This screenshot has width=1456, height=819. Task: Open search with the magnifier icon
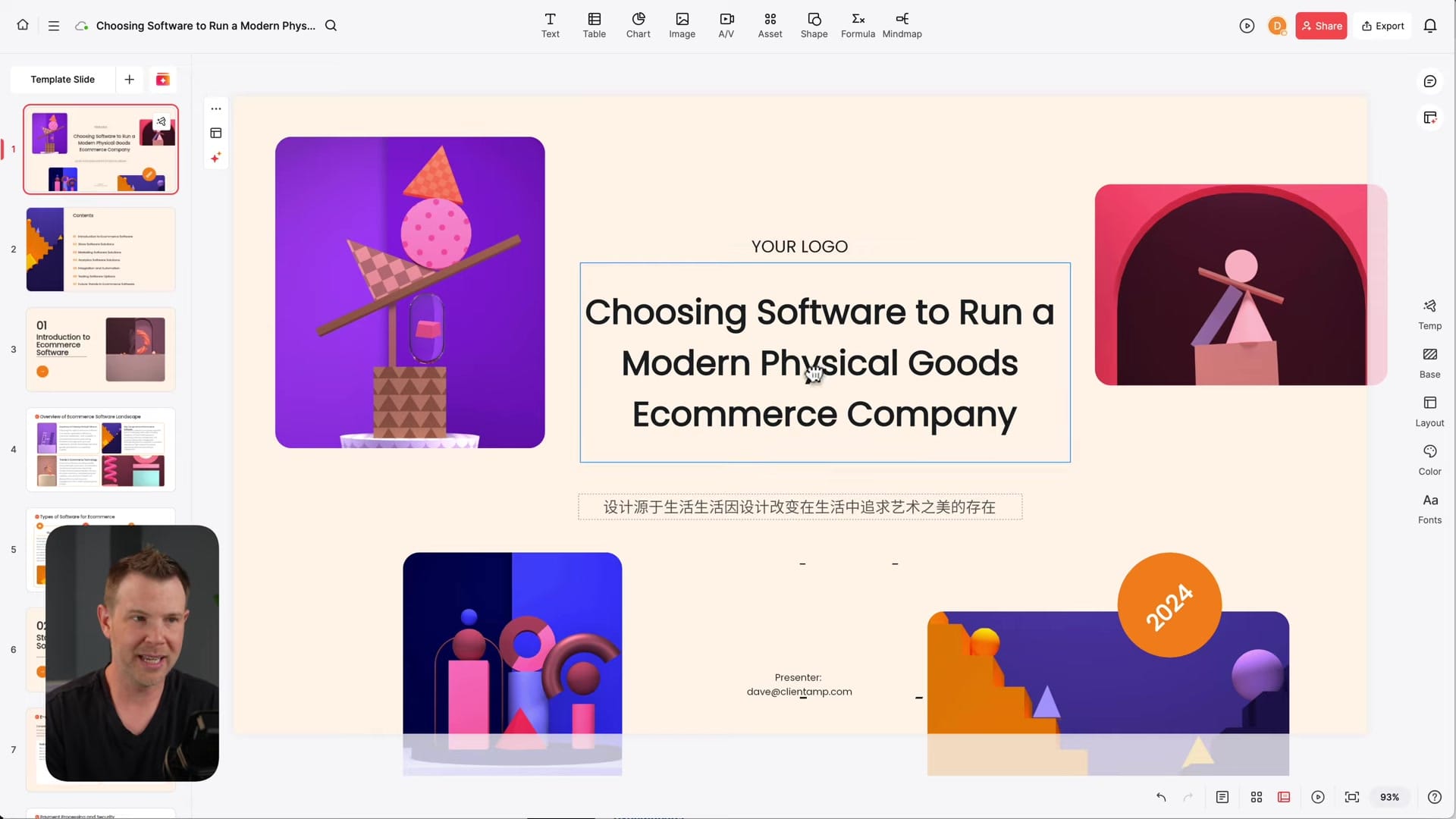click(331, 26)
